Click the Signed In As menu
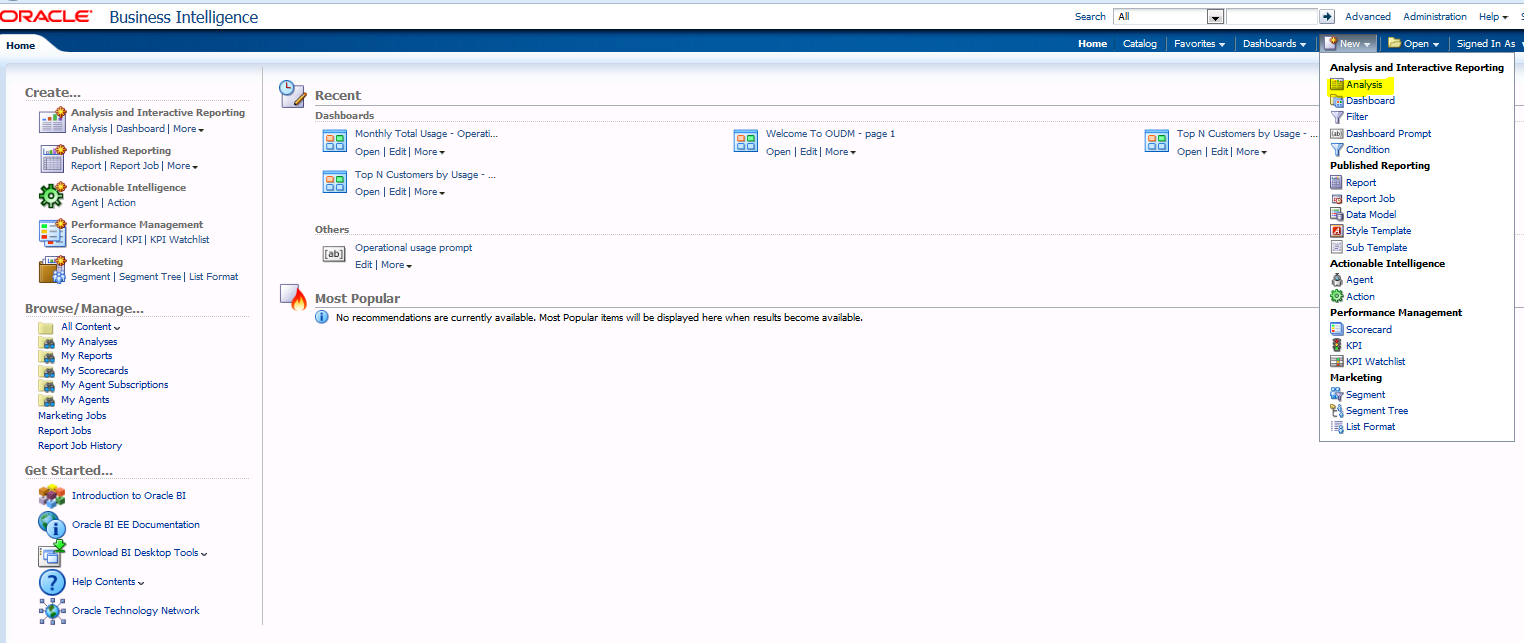The height and width of the screenshot is (643, 1524). [1486, 44]
